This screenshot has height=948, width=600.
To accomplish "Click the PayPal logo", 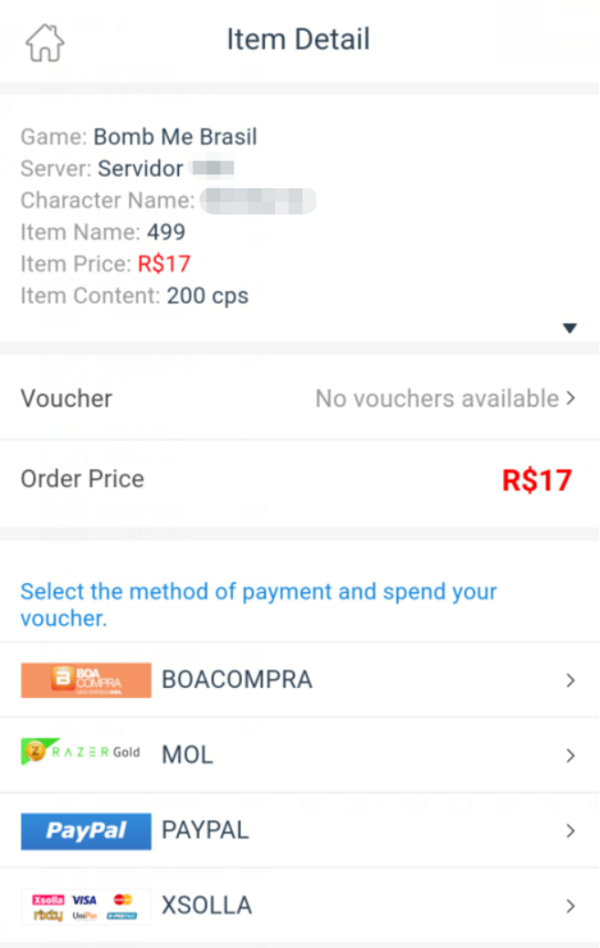I will 86,831.
